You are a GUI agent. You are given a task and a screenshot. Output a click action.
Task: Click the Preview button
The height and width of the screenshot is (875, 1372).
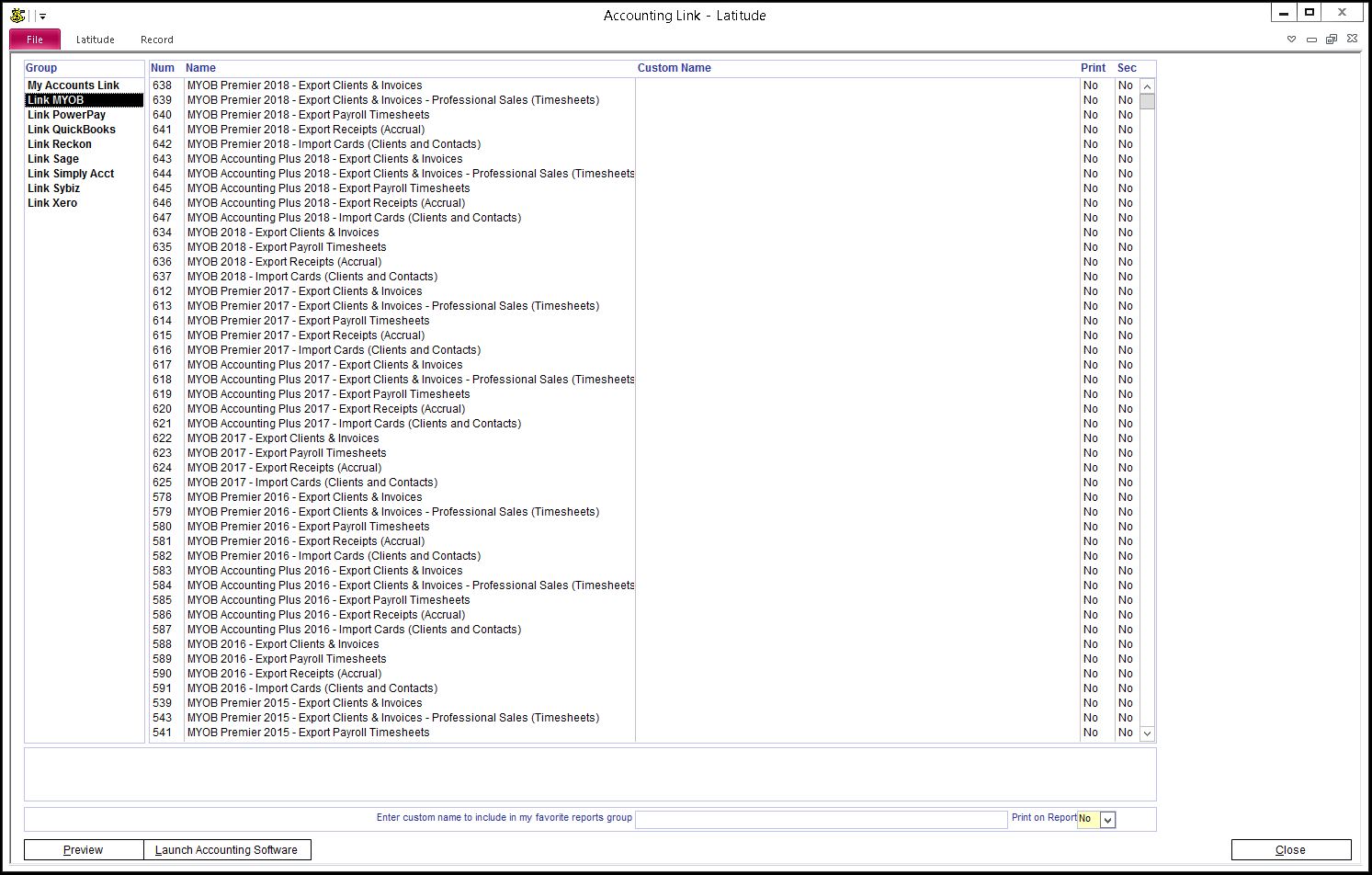tap(84, 850)
